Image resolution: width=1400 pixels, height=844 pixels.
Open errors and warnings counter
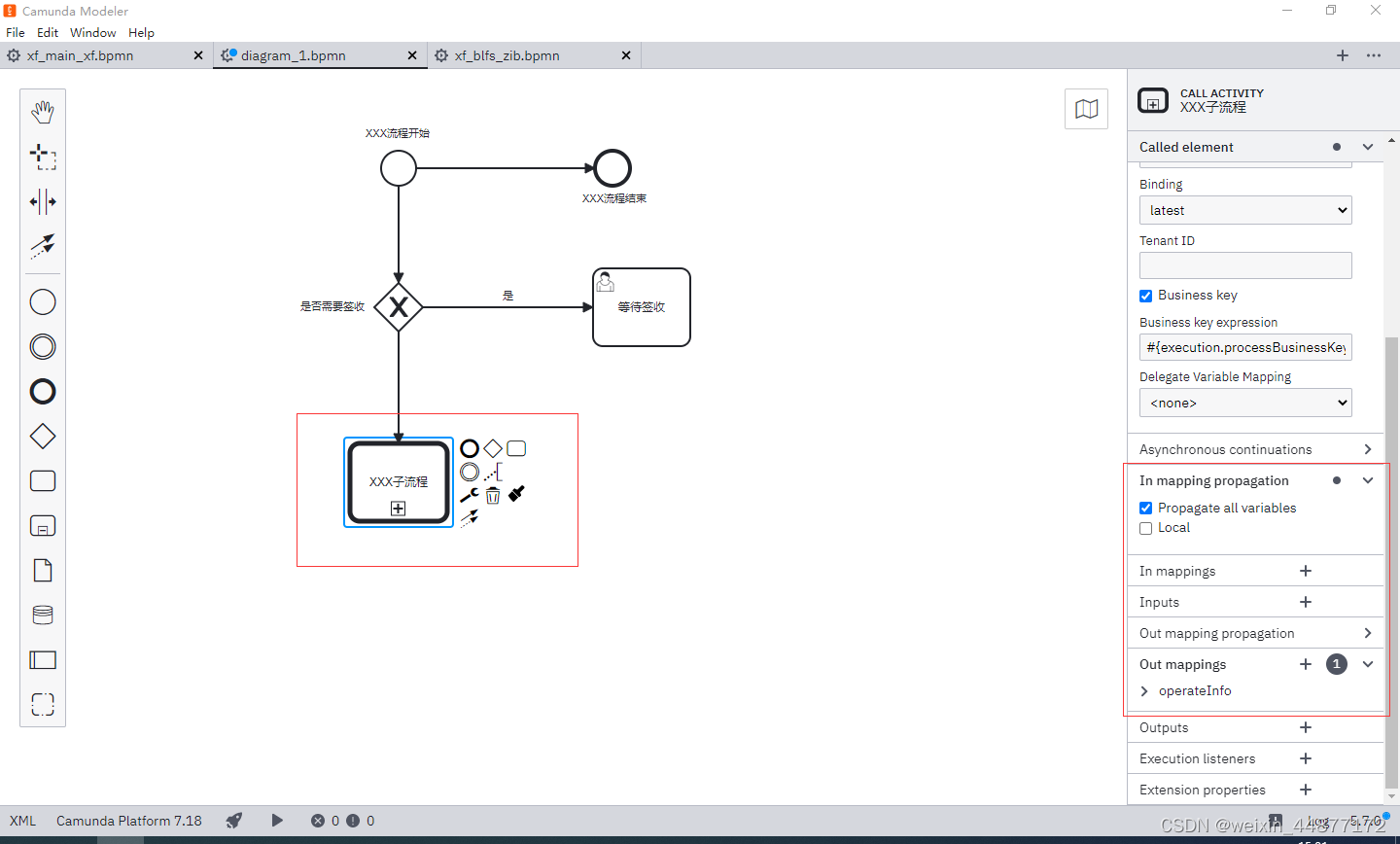click(x=342, y=821)
